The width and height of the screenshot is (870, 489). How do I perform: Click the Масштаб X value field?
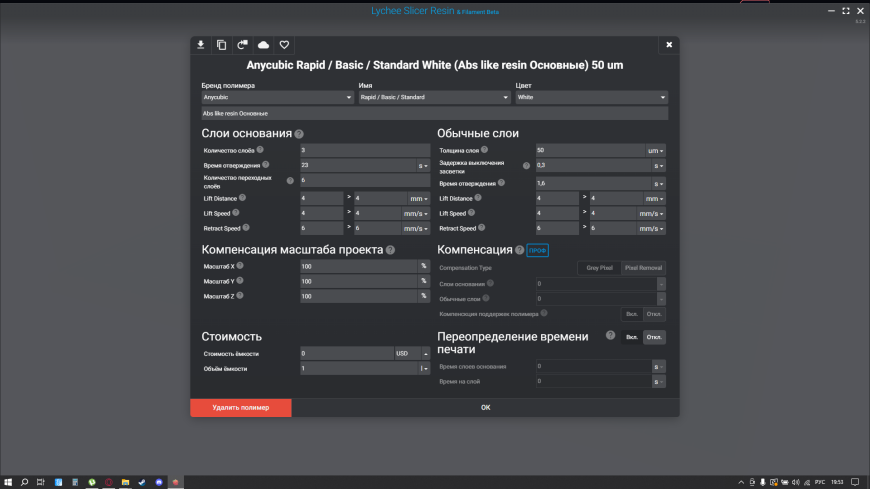pyautogui.click(x=358, y=266)
